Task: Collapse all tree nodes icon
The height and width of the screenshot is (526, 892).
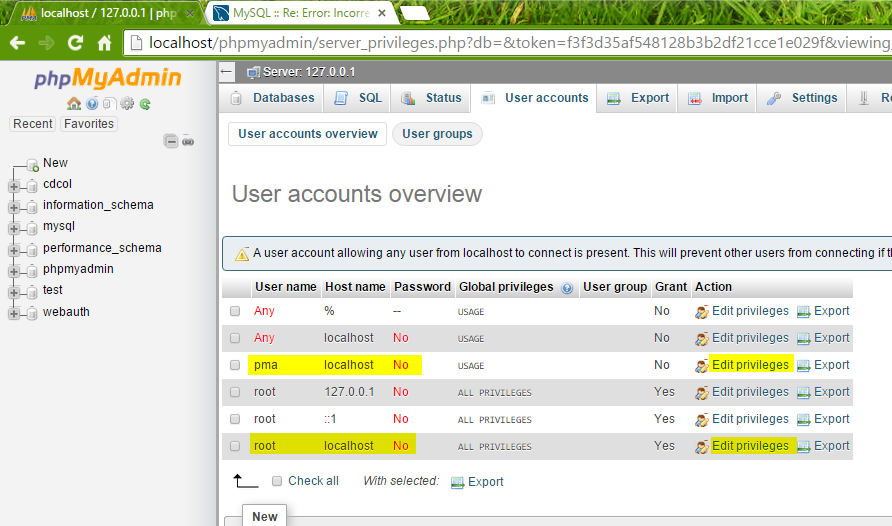Action: (x=171, y=141)
